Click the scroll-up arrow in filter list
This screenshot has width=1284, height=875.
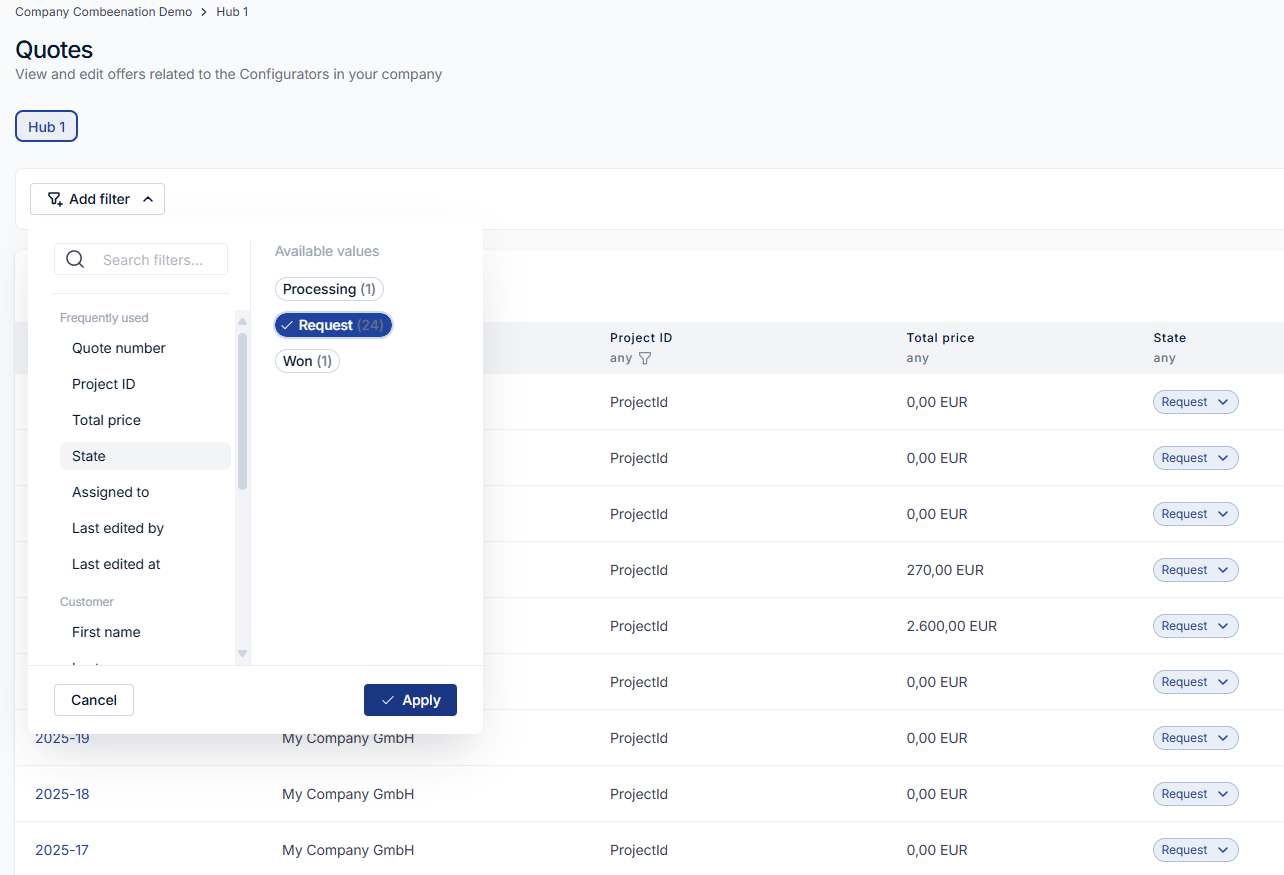pyautogui.click(x=242, y=321)
